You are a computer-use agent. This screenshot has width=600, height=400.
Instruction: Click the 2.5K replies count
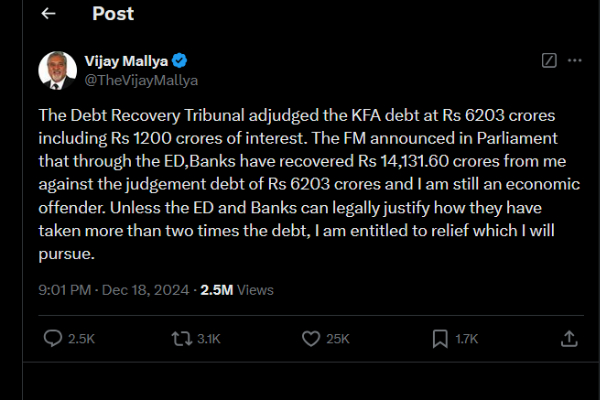[81, 339]
